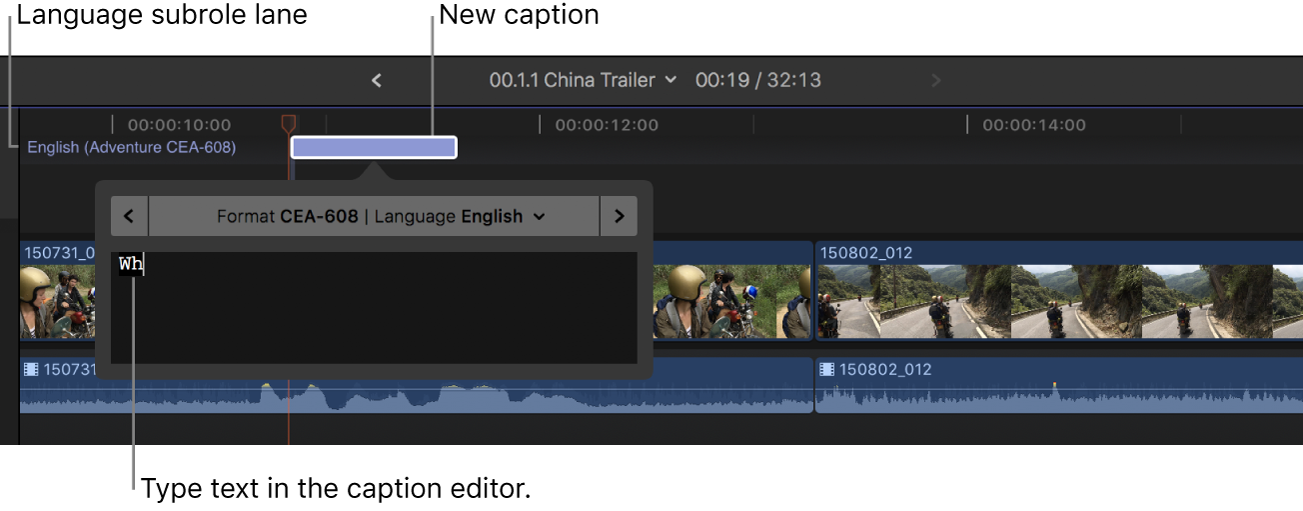Select the new purple caption clip
The width and height of the screenshot is (1303, 511).
click(373, 148)
